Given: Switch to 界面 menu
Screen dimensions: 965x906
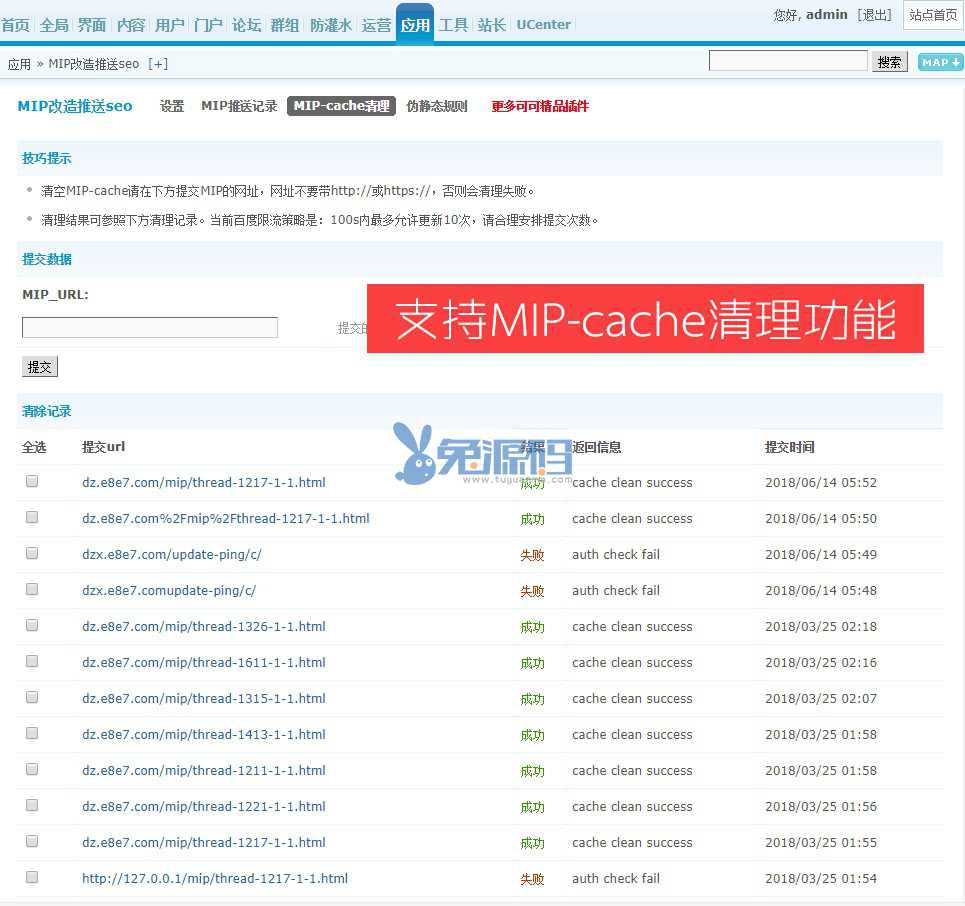Looking at the screenshot, I should (x=92, y=25).
